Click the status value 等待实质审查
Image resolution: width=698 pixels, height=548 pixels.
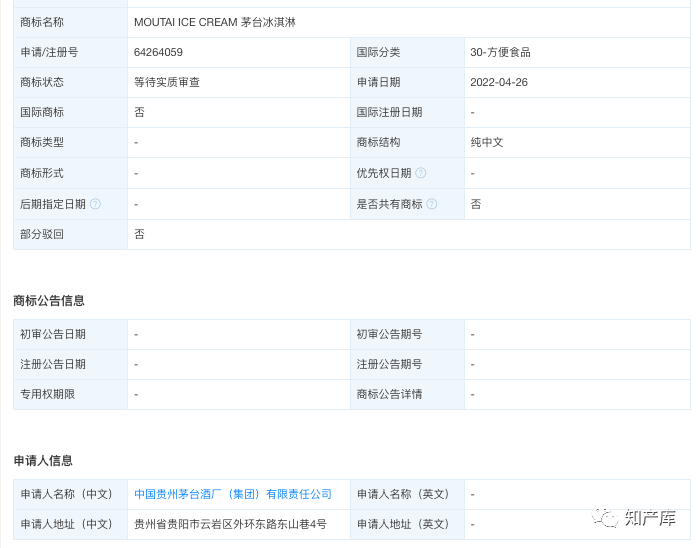pyautogui.click(x=166, y=82)
